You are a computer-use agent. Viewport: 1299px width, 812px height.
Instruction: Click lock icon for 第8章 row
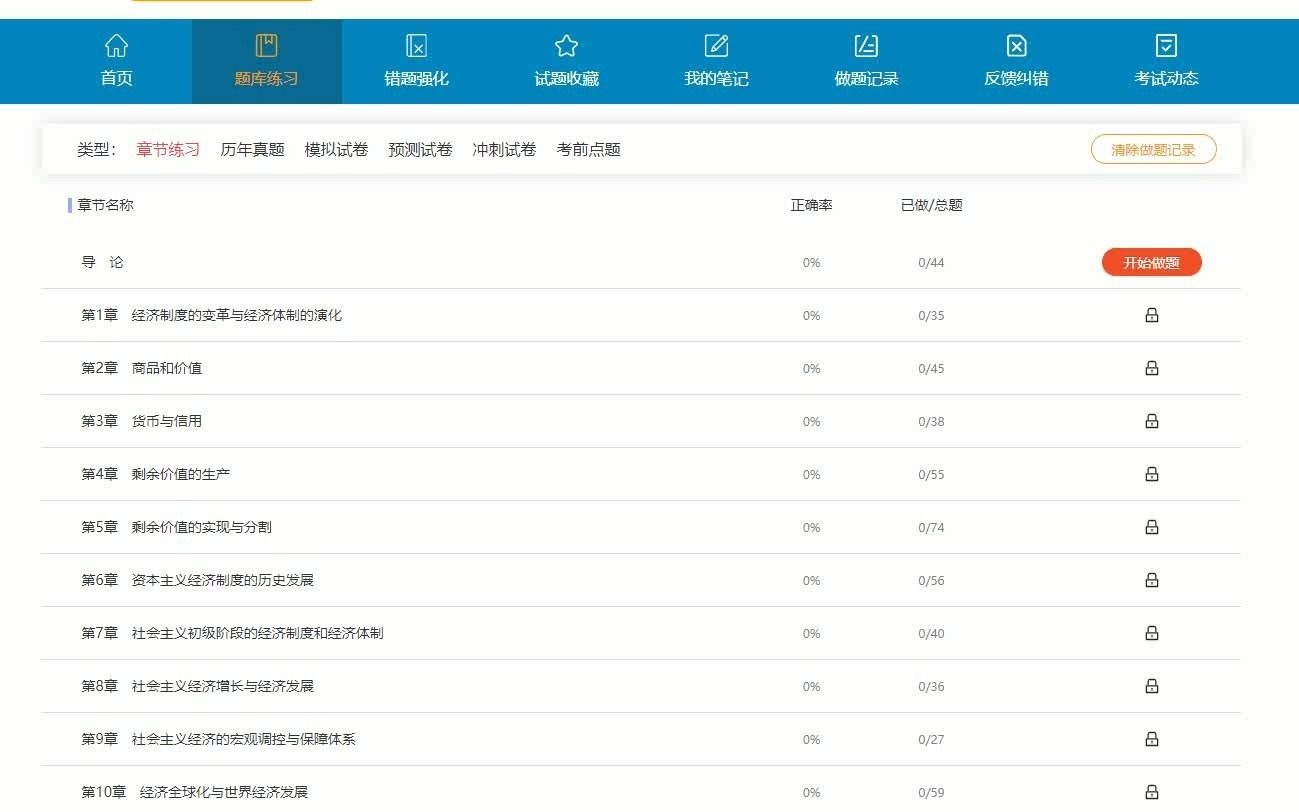pos(1152,686)
